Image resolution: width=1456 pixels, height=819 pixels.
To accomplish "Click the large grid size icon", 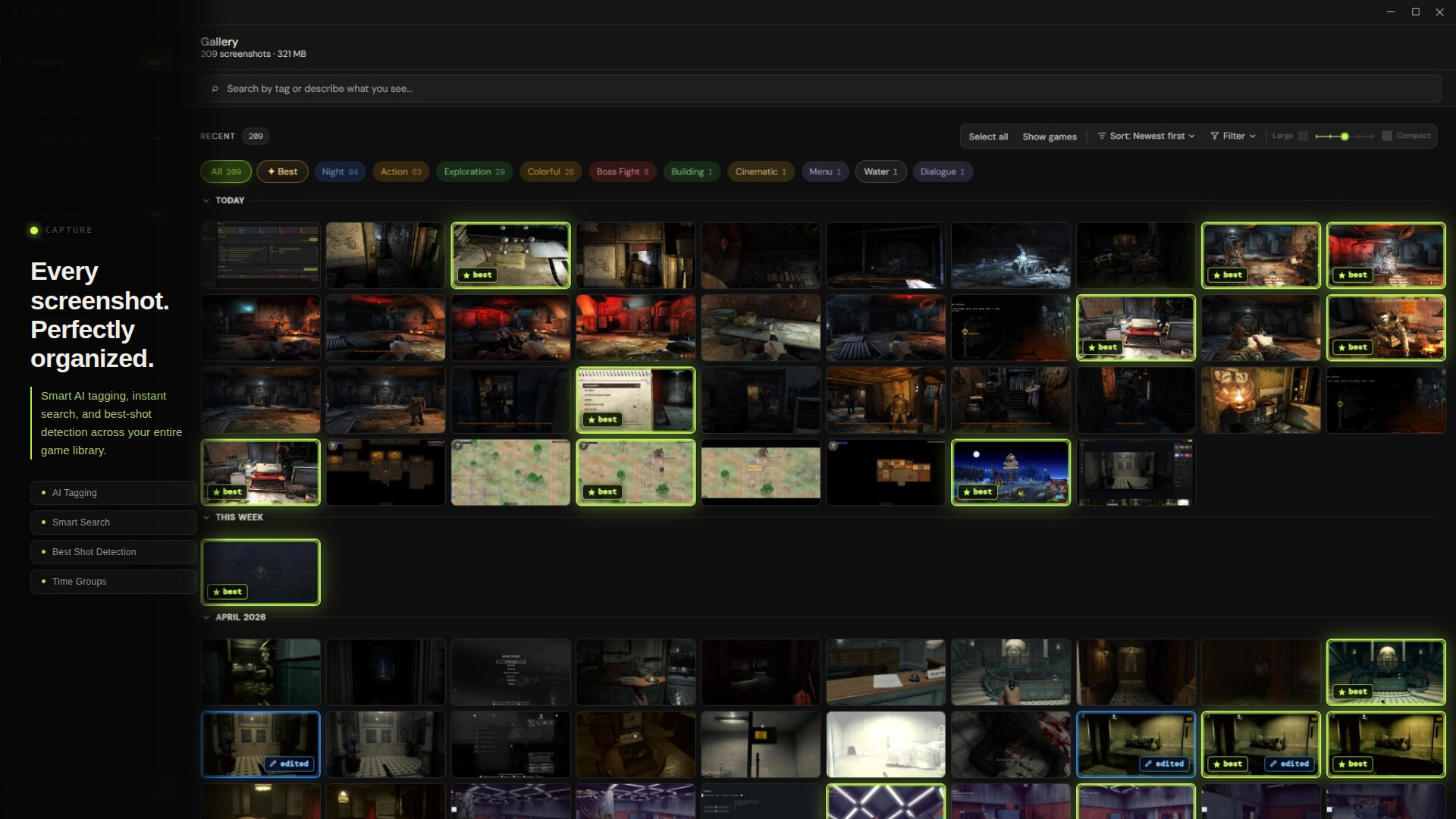I will click(x=1303, y=136).
